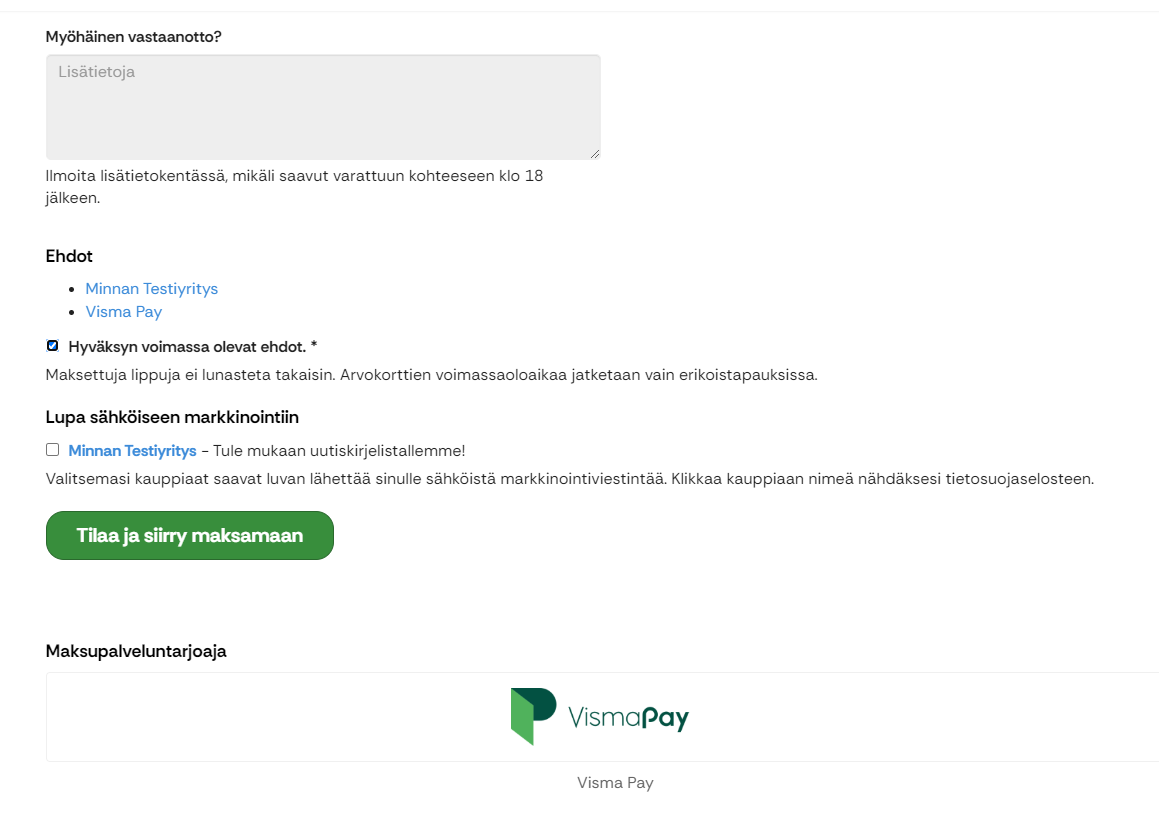This screenshot has width=1159, height=826.
Task: Open the bold Minnan Testiyritys privacy link
Action: click(132, 451)
